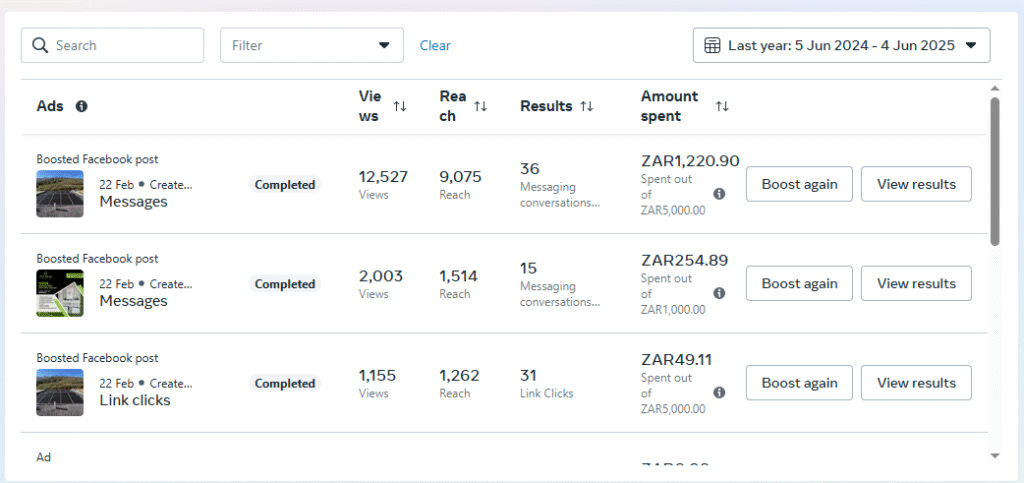Click info icon beside ZAR254.89 amount

click(x=719, y=293)
